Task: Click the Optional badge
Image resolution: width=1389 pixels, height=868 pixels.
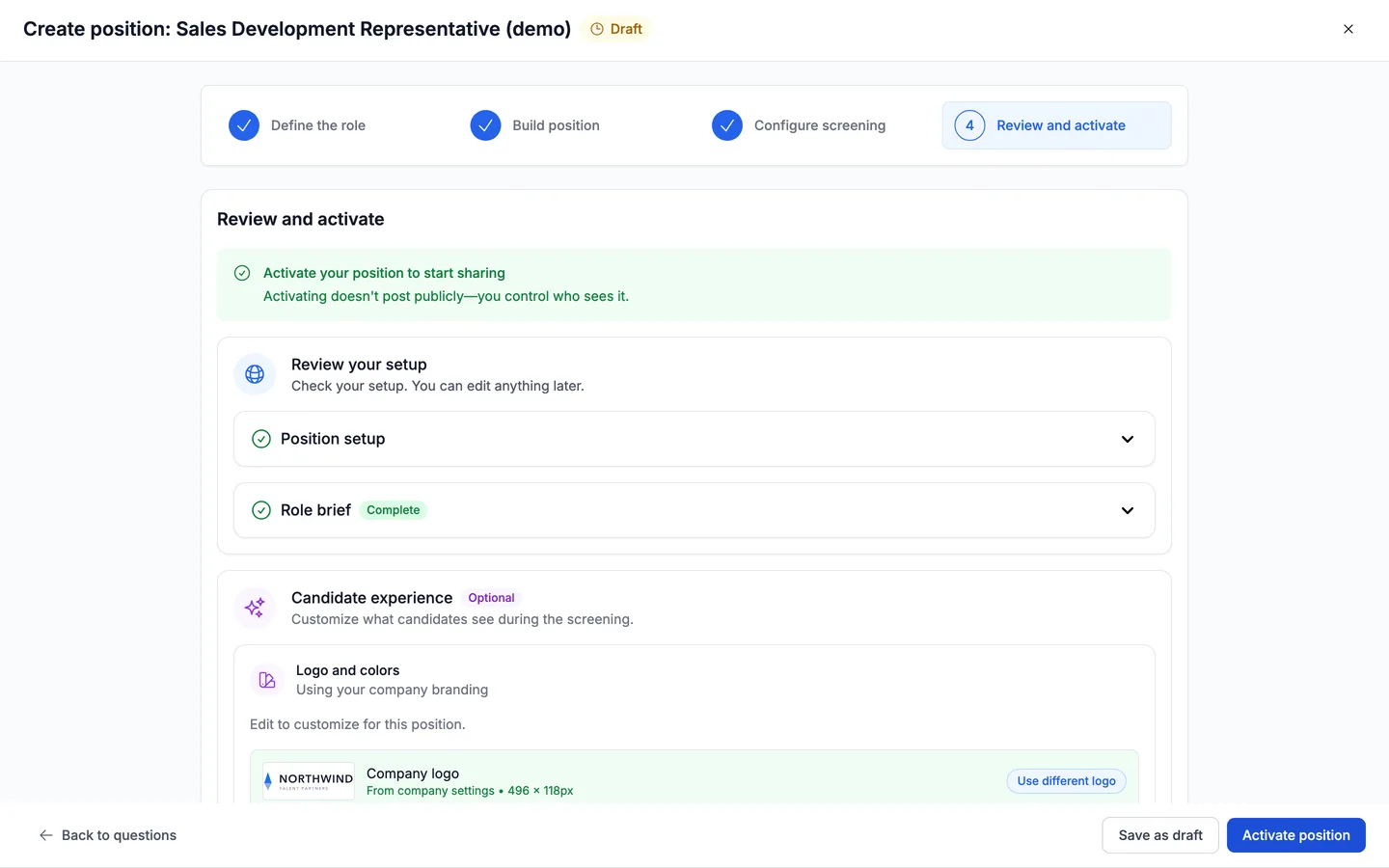Action: click(x=491, y=598)
